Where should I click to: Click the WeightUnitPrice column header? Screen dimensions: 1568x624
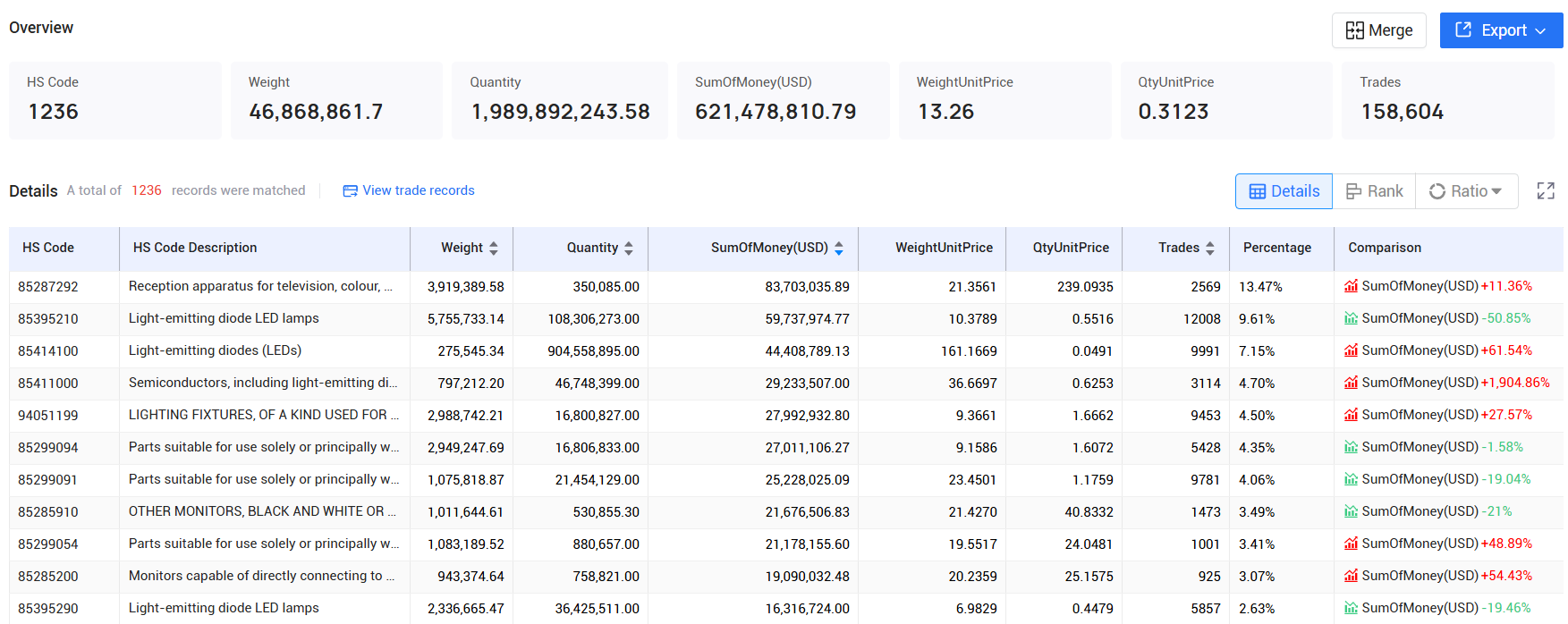(x=944, y=248)
